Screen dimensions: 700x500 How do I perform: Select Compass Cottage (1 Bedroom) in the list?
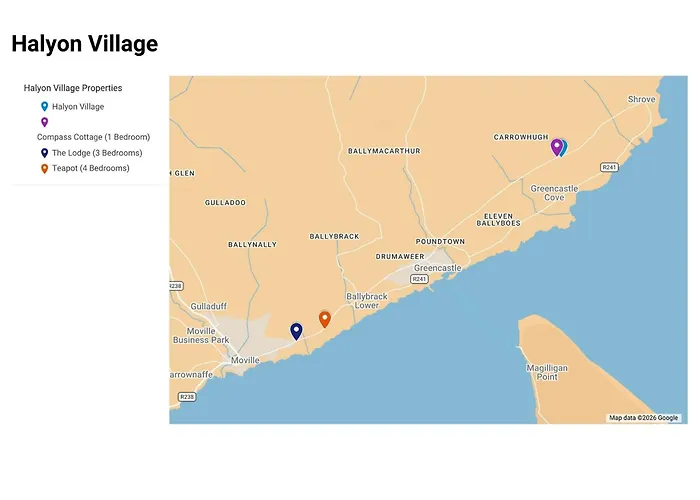click(x=93, y=137)
